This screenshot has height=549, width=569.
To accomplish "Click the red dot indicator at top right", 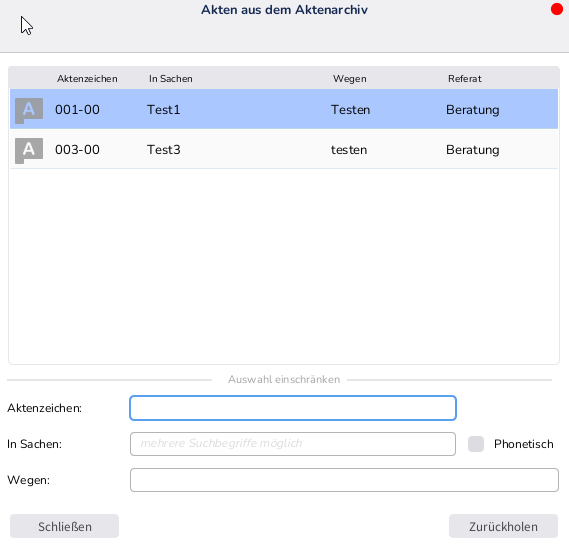I will coord(557,9).
